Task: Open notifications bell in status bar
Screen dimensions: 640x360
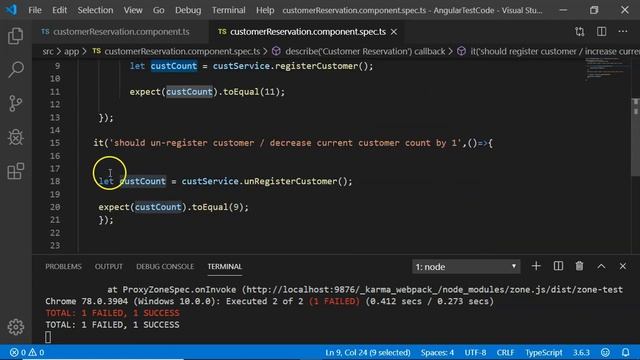Action: click(x=625, y=352)
